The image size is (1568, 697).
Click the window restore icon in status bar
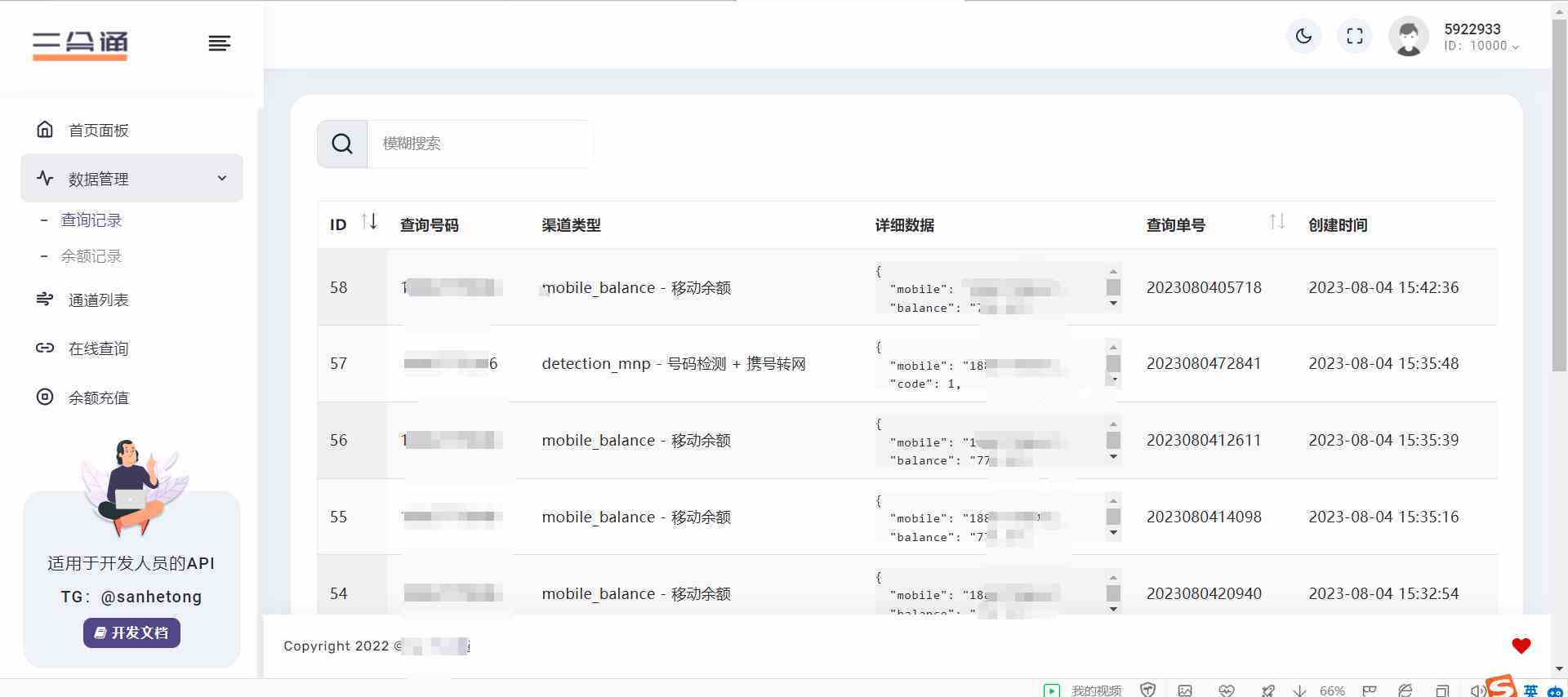[1442, 690]
